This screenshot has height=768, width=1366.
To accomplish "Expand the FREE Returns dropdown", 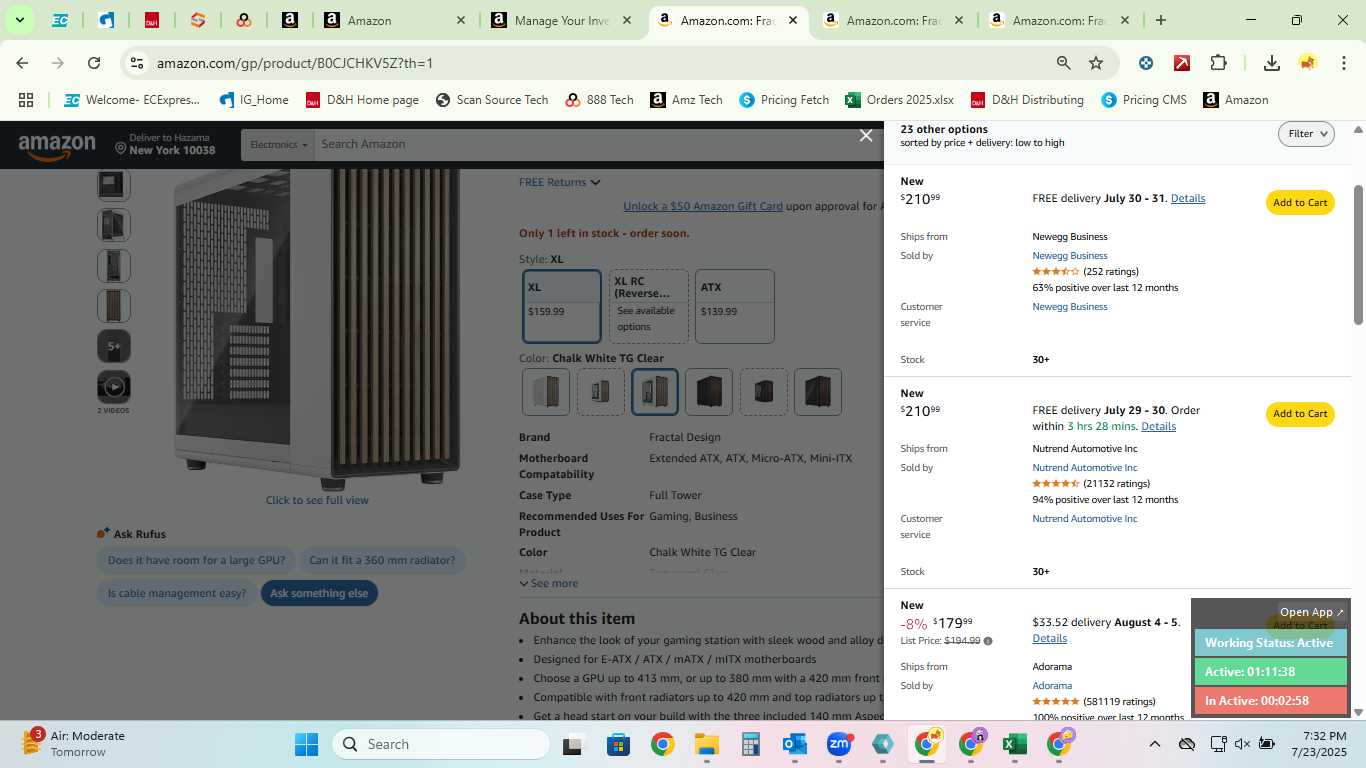I will point(559,182).
